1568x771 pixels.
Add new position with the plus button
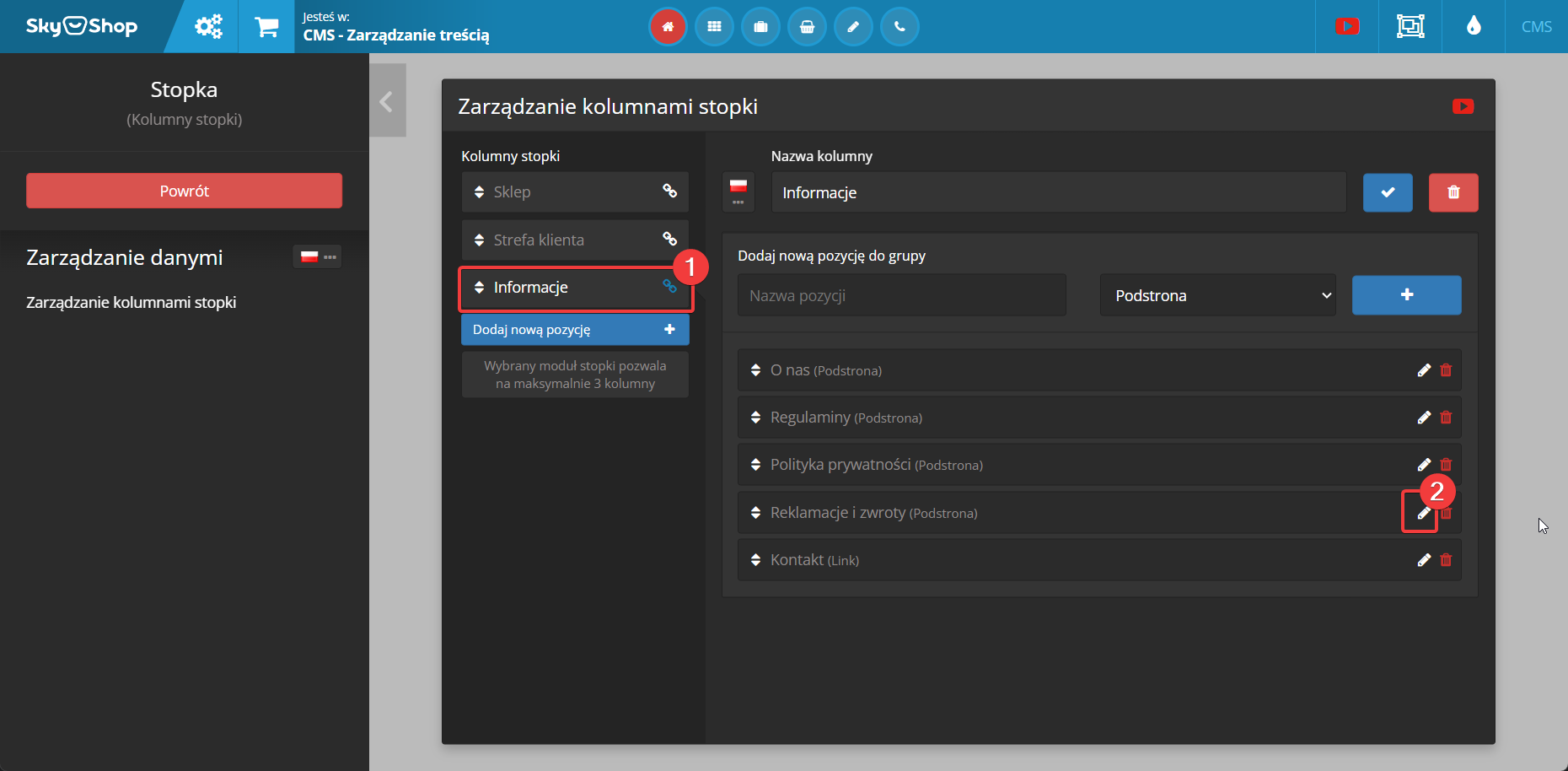pyautogui.click(x=1407, y=295)
